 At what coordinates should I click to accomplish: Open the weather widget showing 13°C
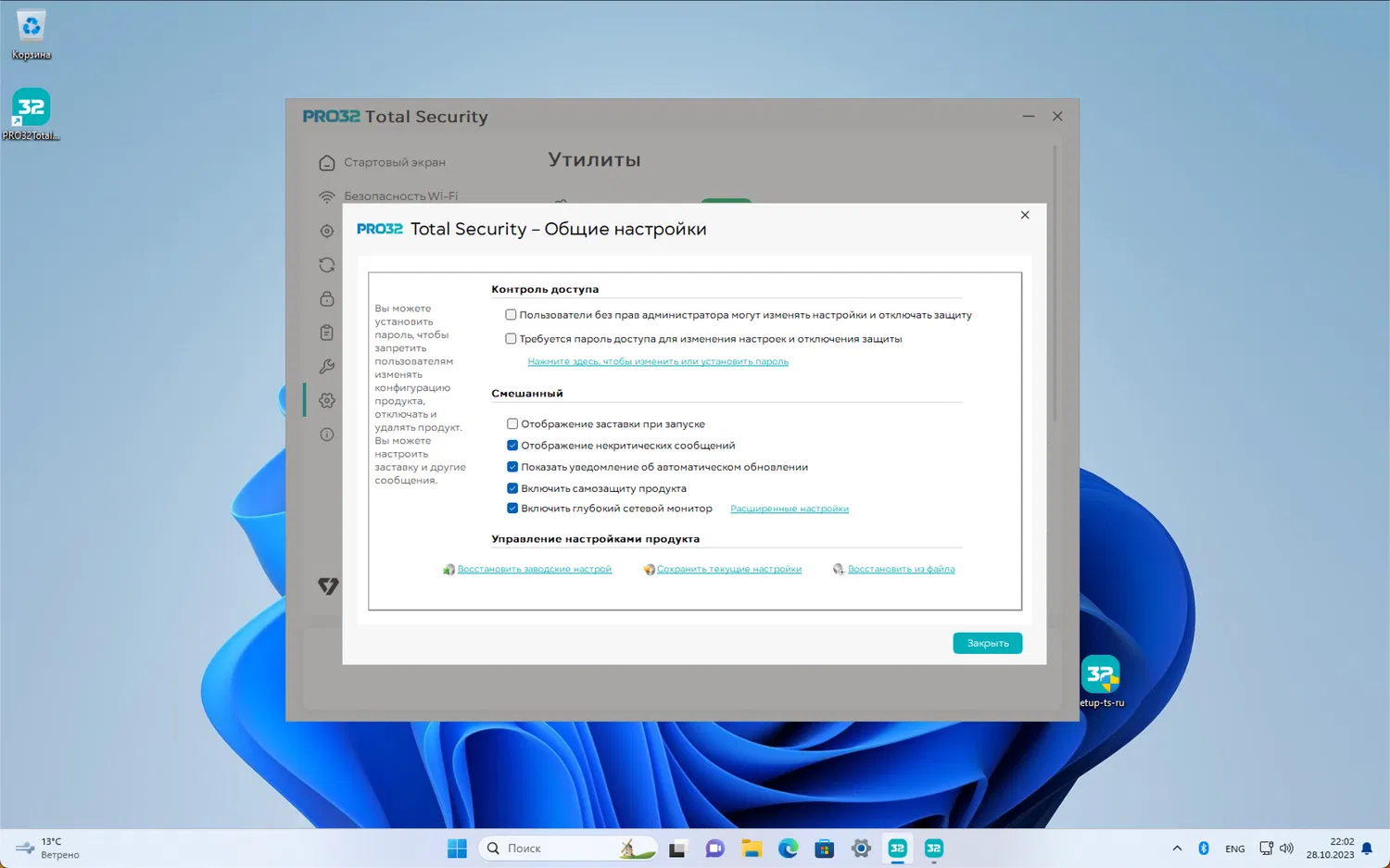[x=48, y=849]
